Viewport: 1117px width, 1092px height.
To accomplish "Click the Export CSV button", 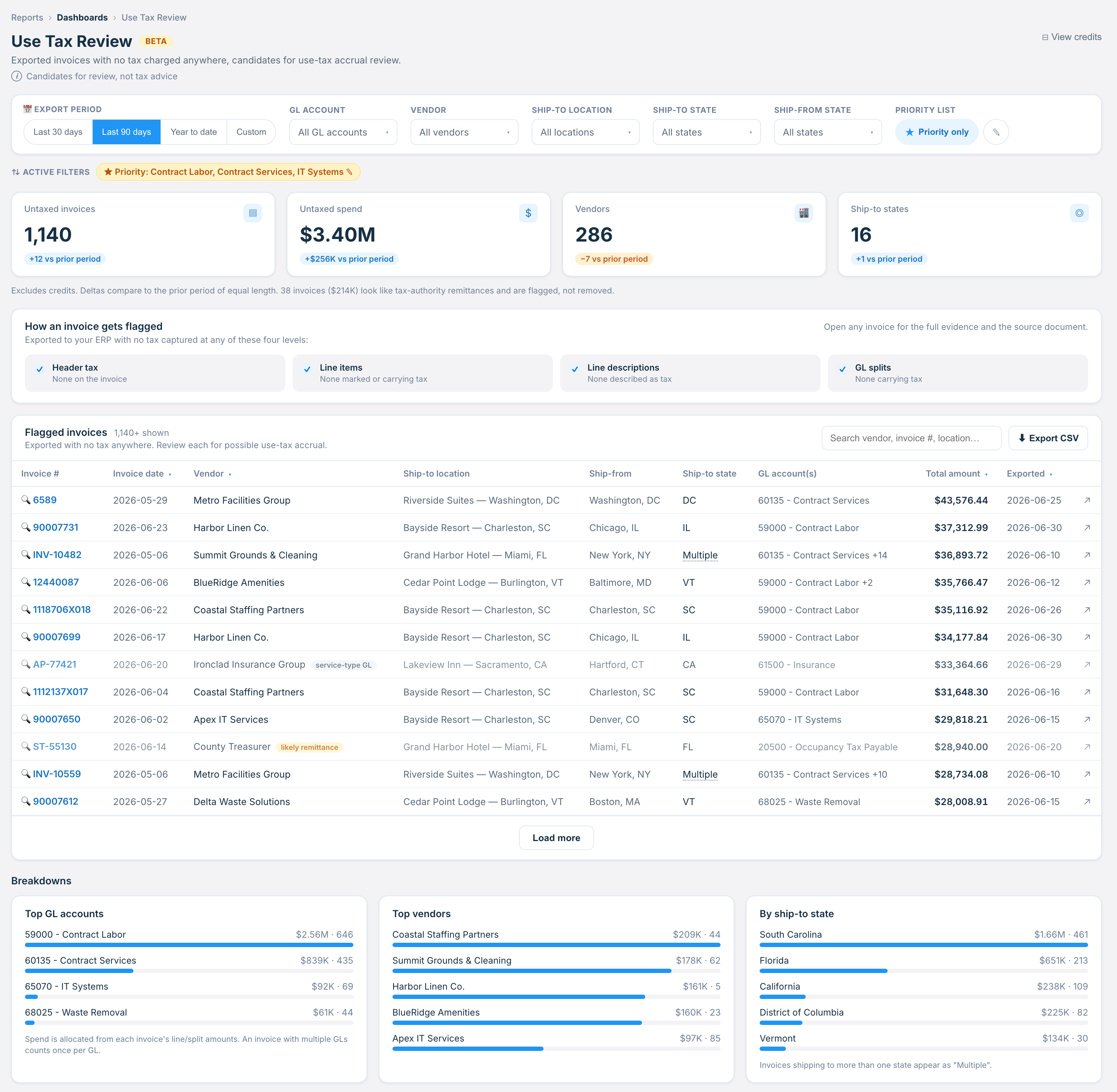I will (1048, 438).
